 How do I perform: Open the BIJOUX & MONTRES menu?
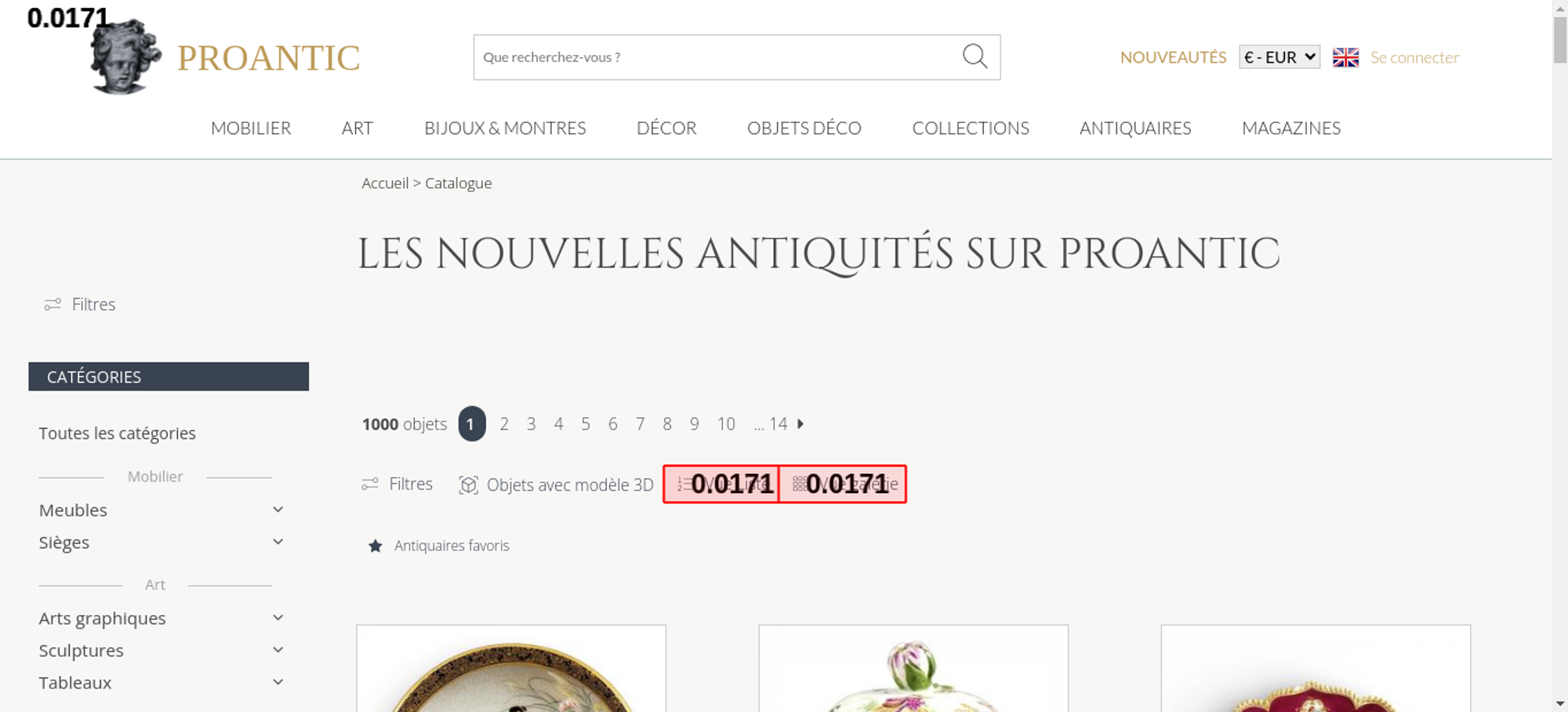coord(505,128)
